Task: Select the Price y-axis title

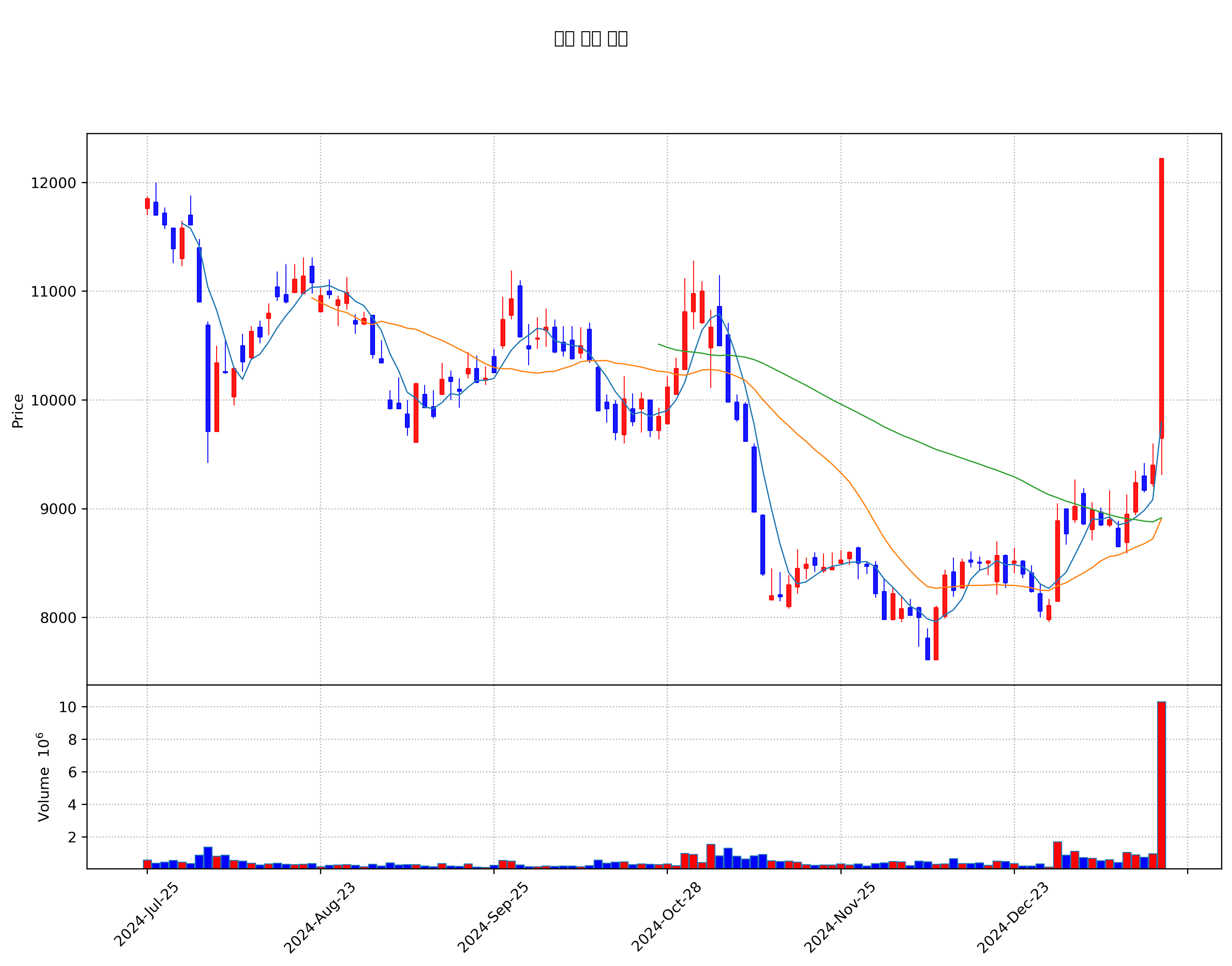Action: pos(18,411)
